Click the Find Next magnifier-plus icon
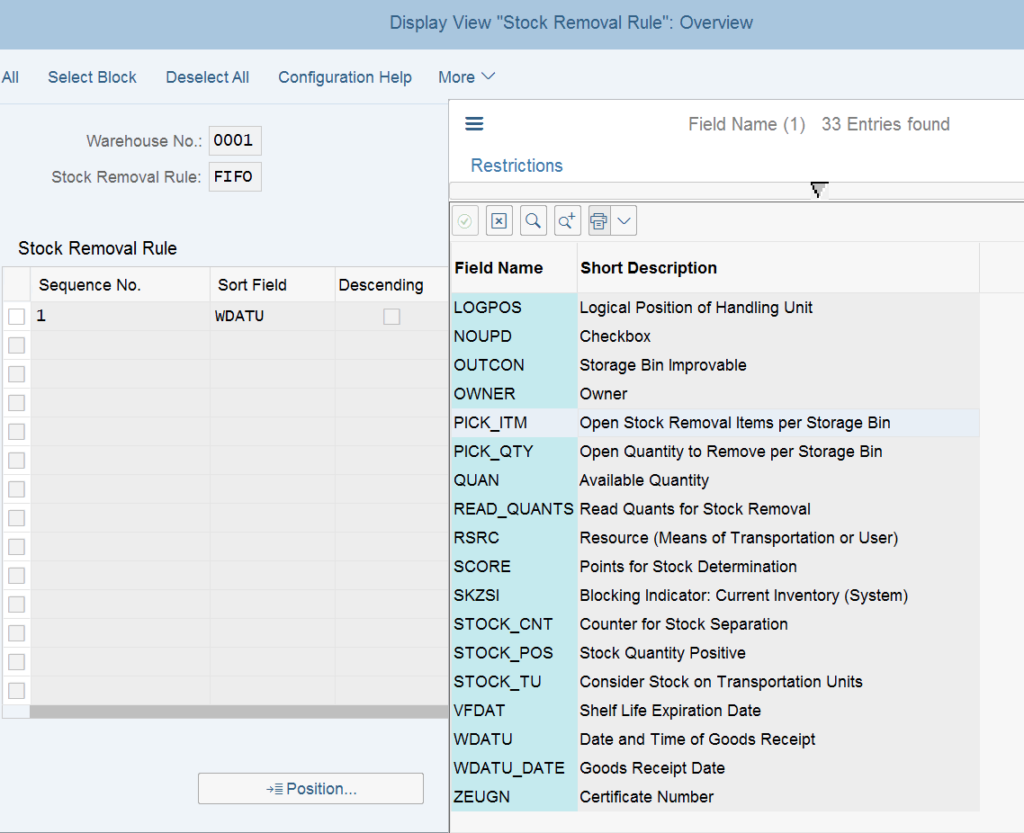The image size is (1024, 833). pyautogui.click(x=567, y=221)
